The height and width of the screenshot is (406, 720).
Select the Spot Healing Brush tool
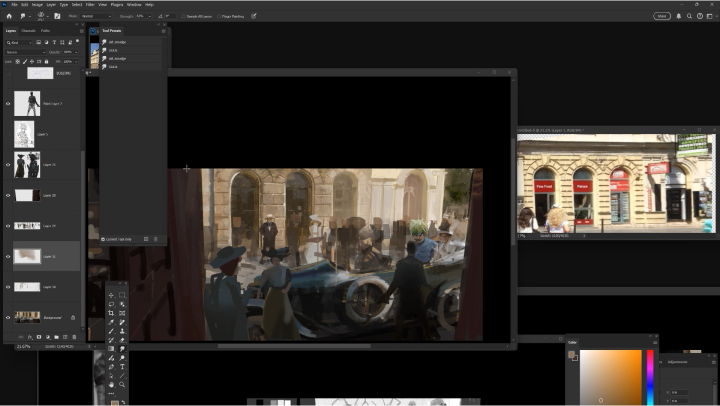pos(122,322)
